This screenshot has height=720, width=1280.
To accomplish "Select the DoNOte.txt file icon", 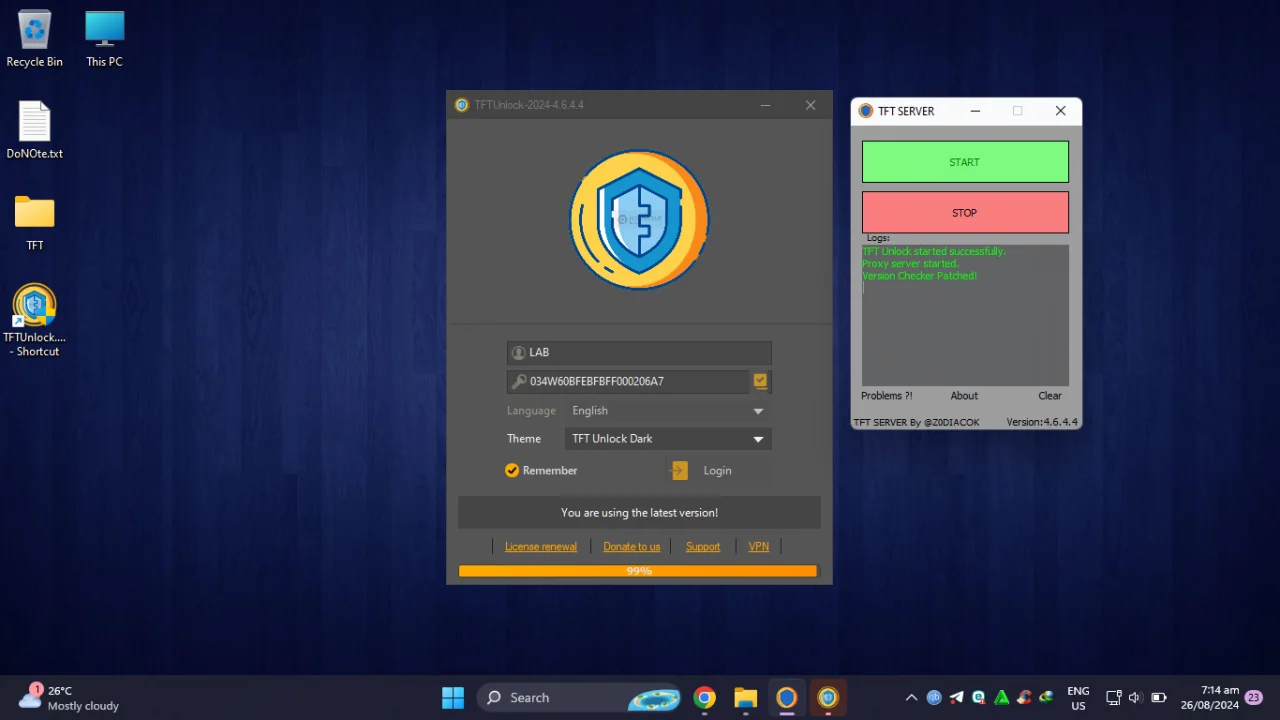I will click(x=34, y=131).
